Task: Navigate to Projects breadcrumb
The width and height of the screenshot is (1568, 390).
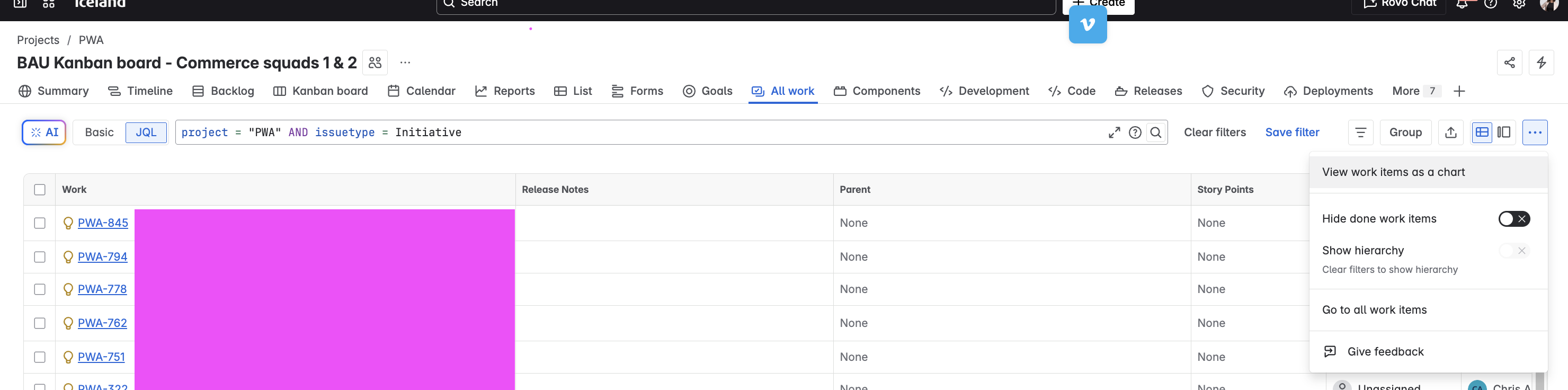Action: click(38, 40)
